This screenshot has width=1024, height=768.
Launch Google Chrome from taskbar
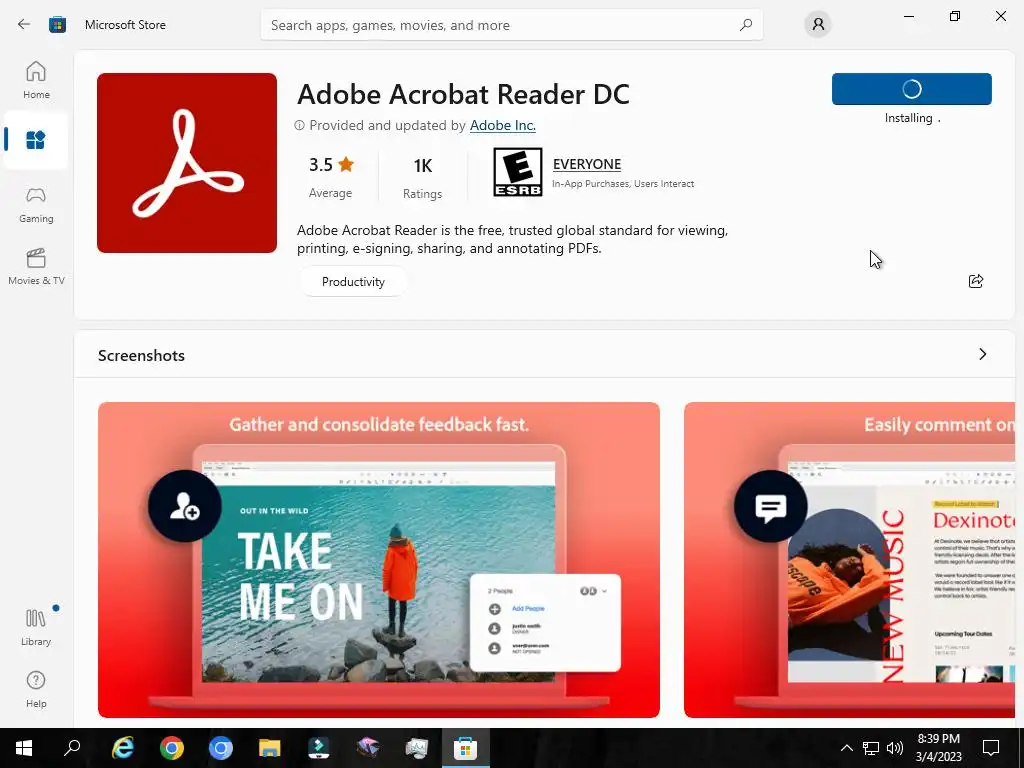tap(172, 748)
